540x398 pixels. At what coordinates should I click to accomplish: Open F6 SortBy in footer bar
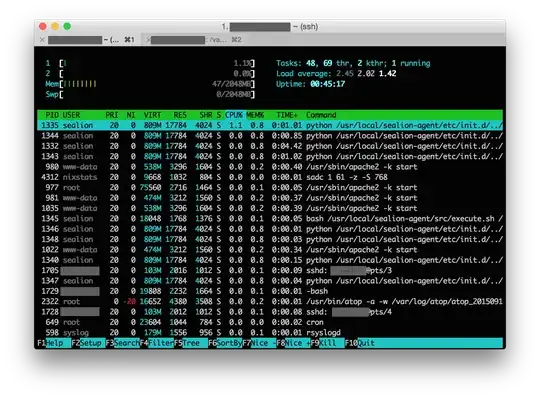coord(225,343)
